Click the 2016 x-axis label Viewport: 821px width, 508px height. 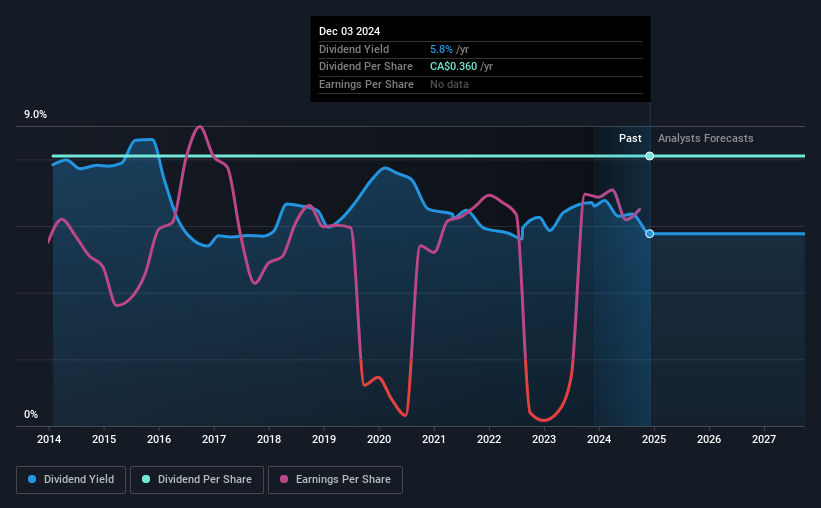(x=159, y=439)
